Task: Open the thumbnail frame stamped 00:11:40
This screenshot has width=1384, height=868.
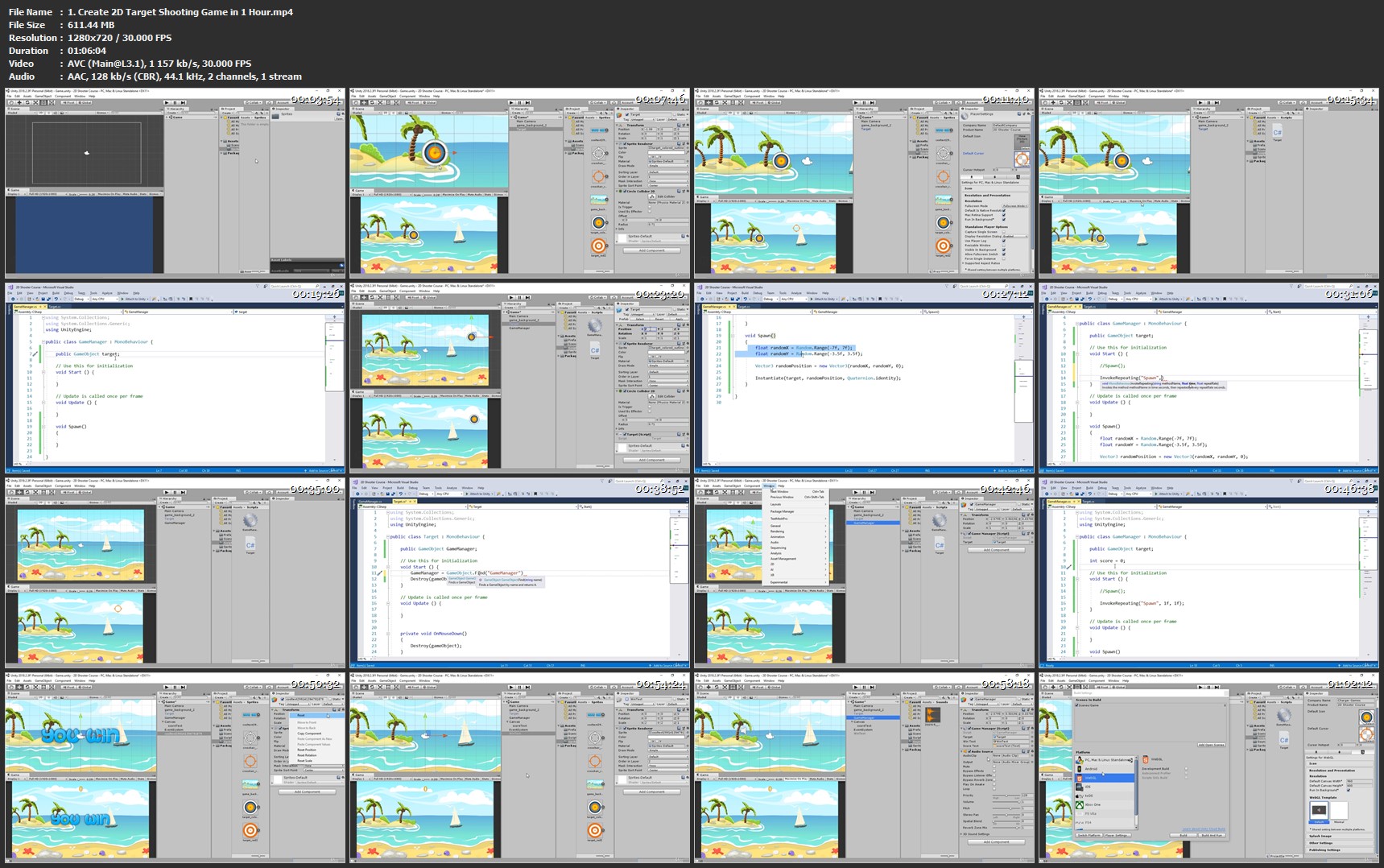Action: click(865, 183)
